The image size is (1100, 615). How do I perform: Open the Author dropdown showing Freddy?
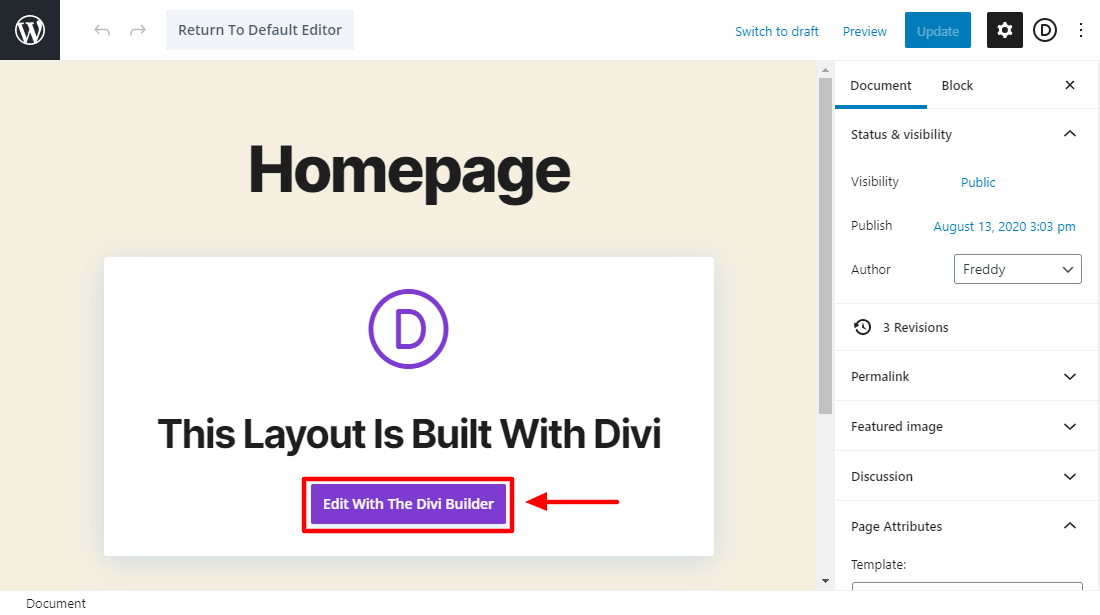pyautogui.click(x=1017, y=269)
